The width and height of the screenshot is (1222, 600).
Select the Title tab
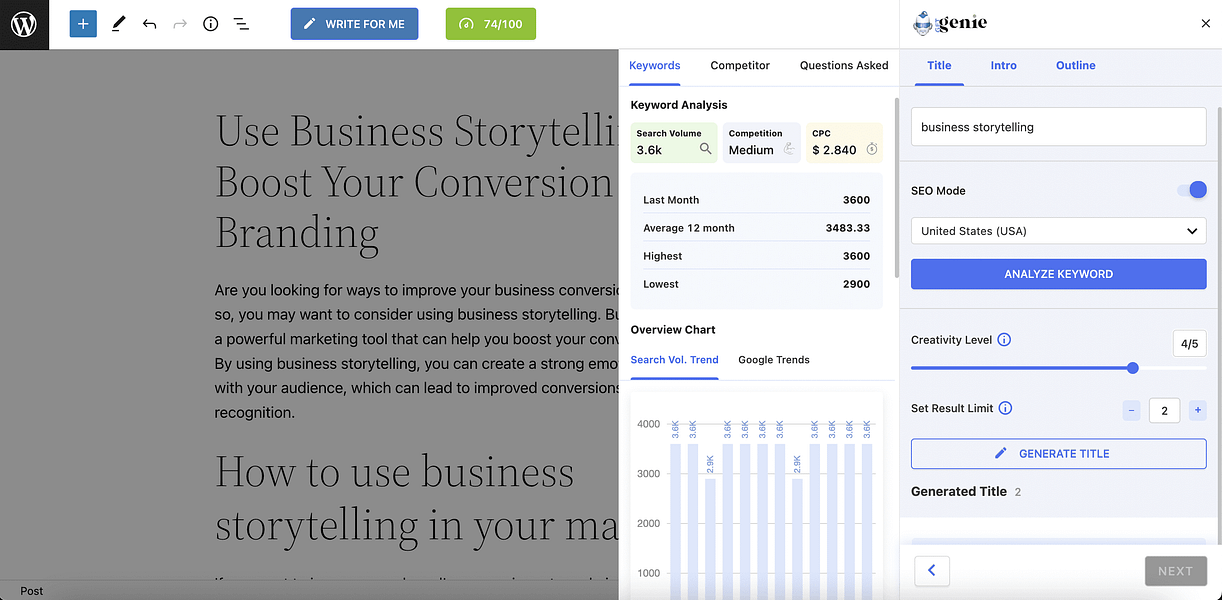[939, 65]
